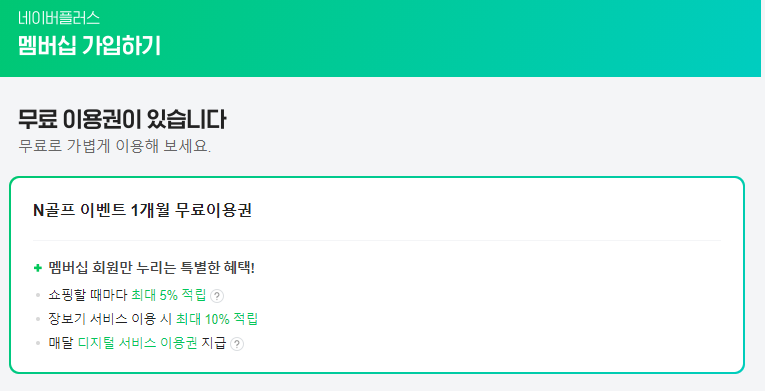
Task: Open help tooltip beside 최대 5% 적립
Action: coord(217,296)
